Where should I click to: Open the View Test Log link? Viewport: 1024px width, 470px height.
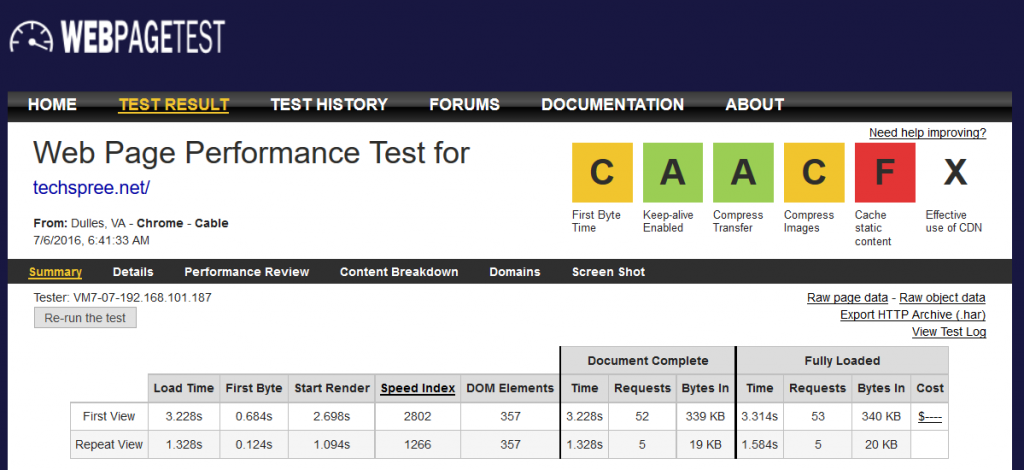(949, 332)
